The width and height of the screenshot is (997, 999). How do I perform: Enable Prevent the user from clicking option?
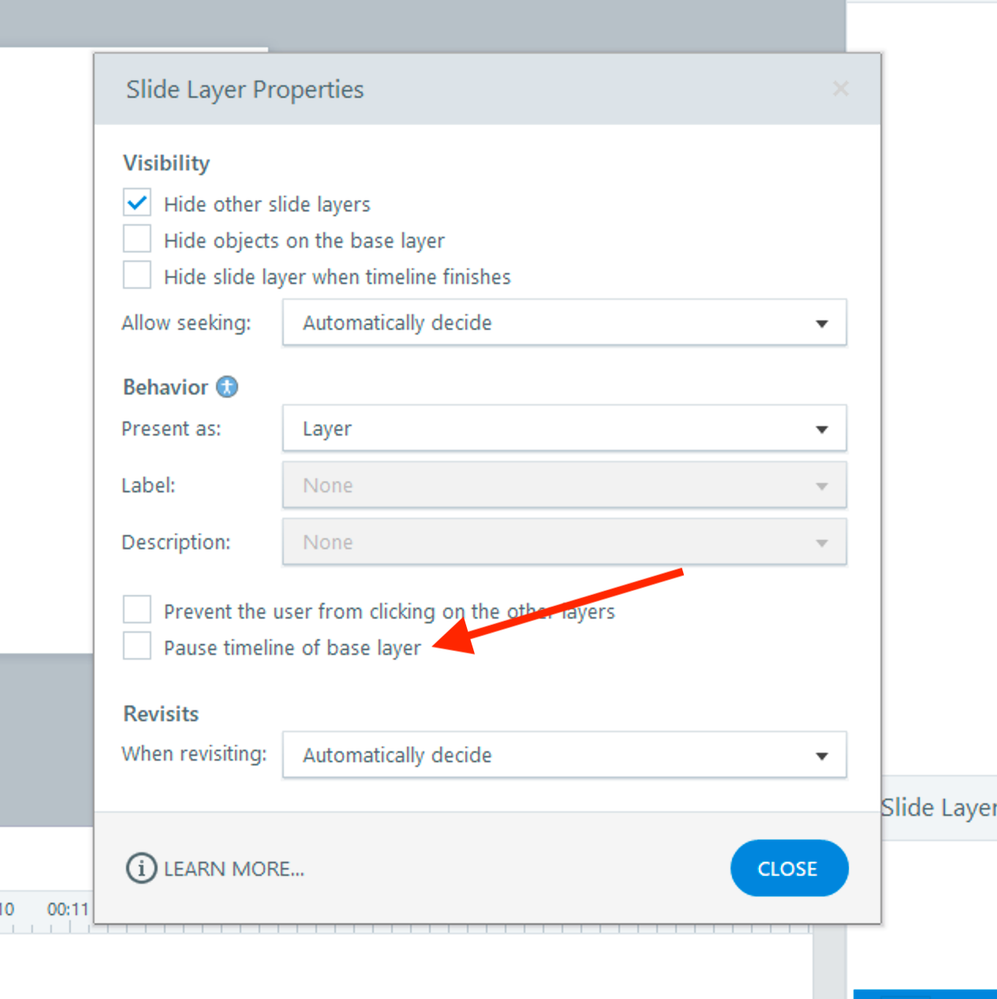137,610
